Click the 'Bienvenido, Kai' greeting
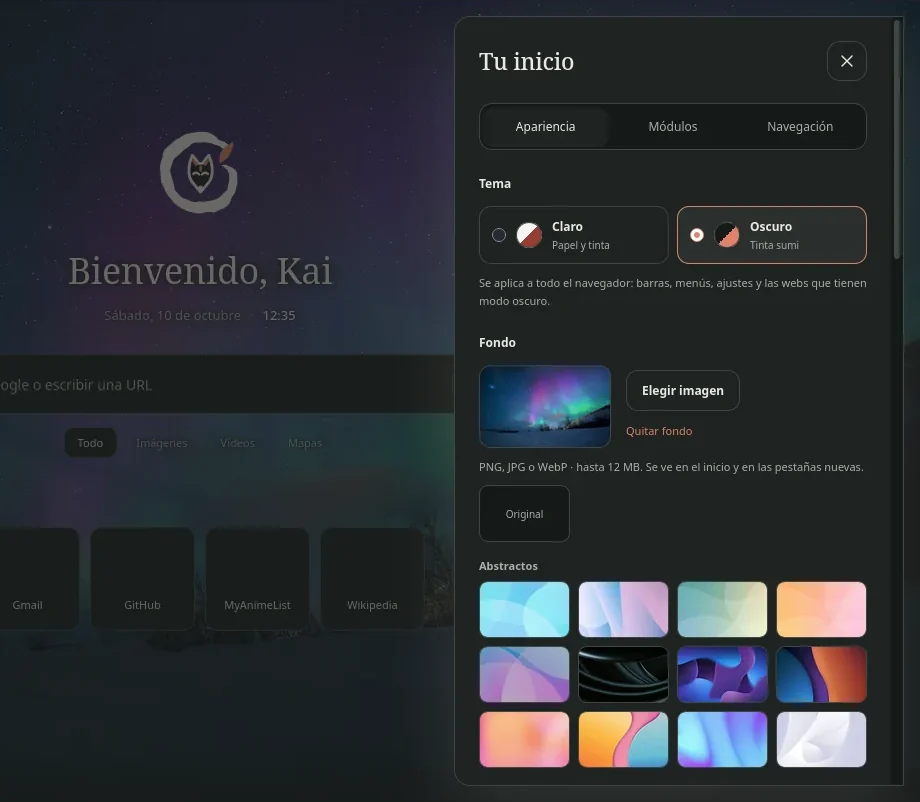Viewport: 920px width, 802px height. [200, 271]
